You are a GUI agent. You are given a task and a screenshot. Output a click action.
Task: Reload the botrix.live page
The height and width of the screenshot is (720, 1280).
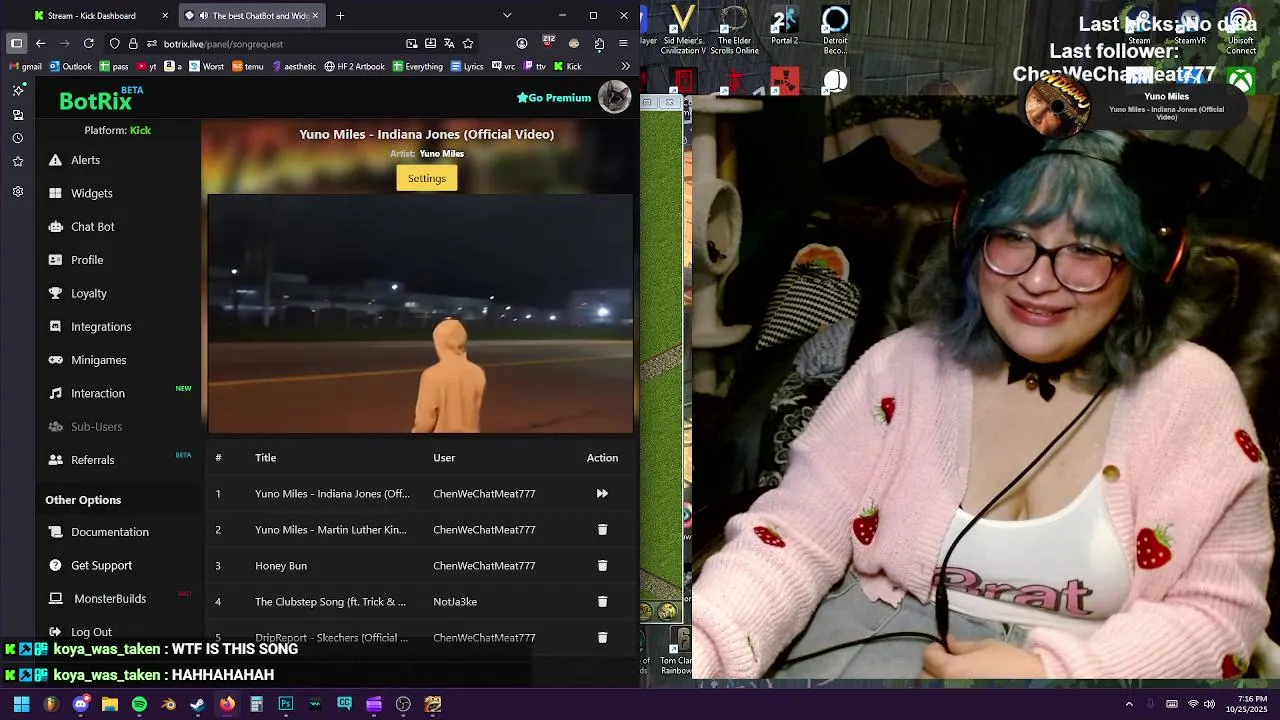click(88, 43)
